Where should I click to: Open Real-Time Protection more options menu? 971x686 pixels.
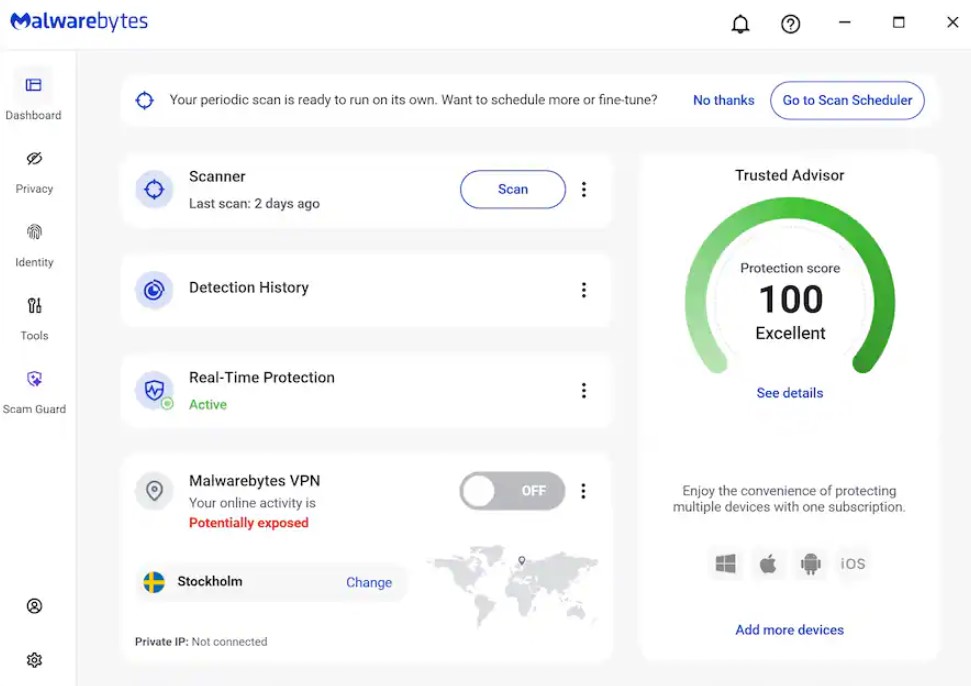pyautogui.click(x=583, y=391)
